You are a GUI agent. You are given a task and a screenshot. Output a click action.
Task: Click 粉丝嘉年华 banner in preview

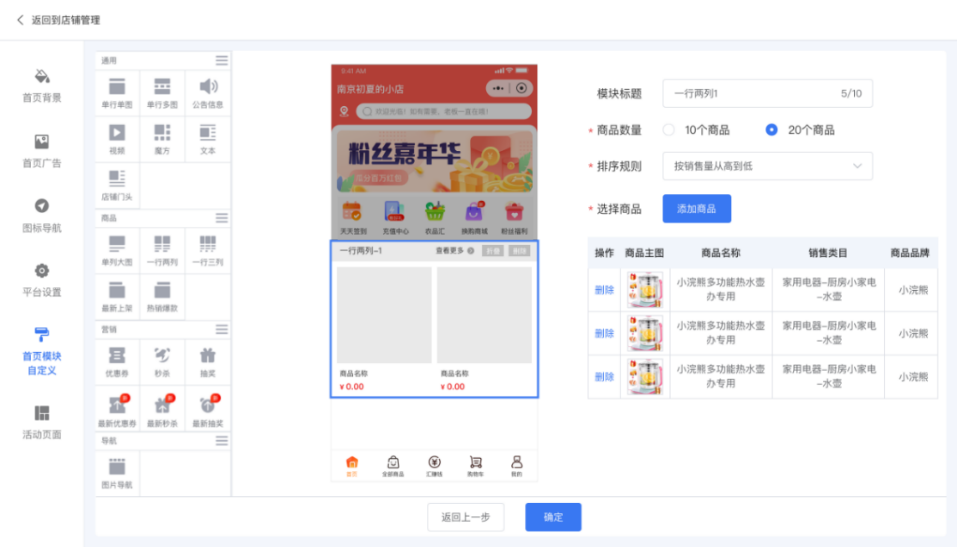435,161
